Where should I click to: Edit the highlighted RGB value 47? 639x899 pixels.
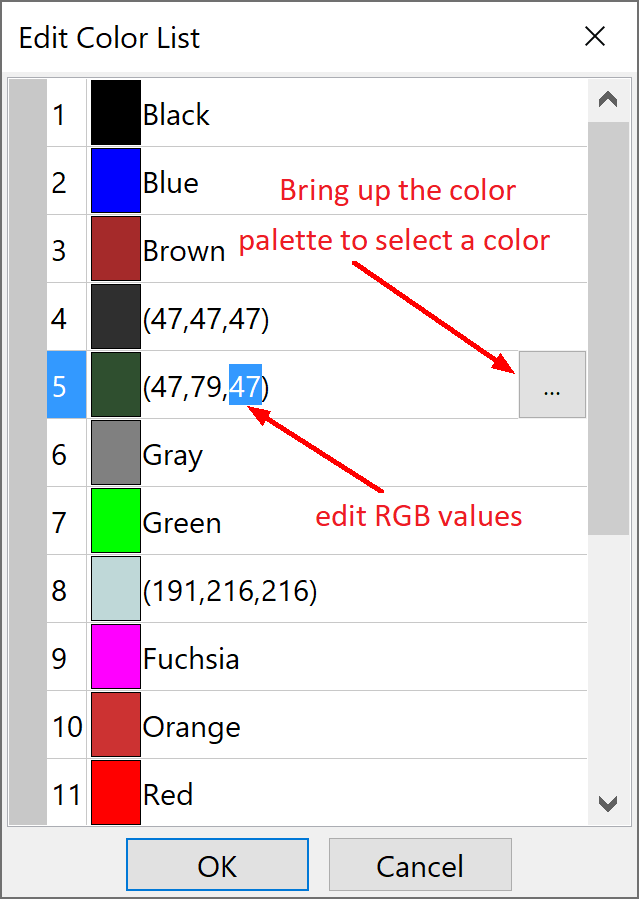point(245,385)
